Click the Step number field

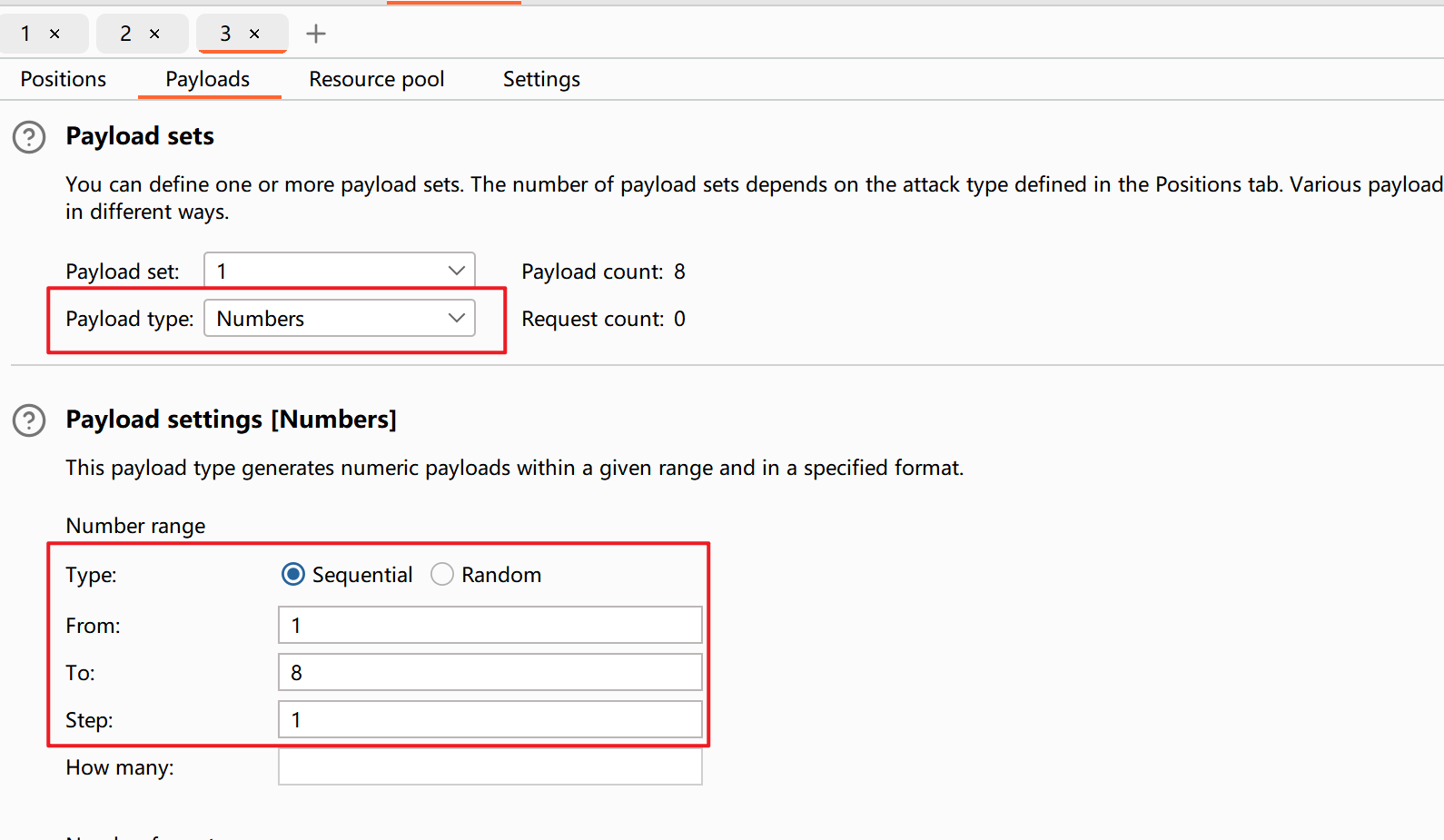coord(490,719)
